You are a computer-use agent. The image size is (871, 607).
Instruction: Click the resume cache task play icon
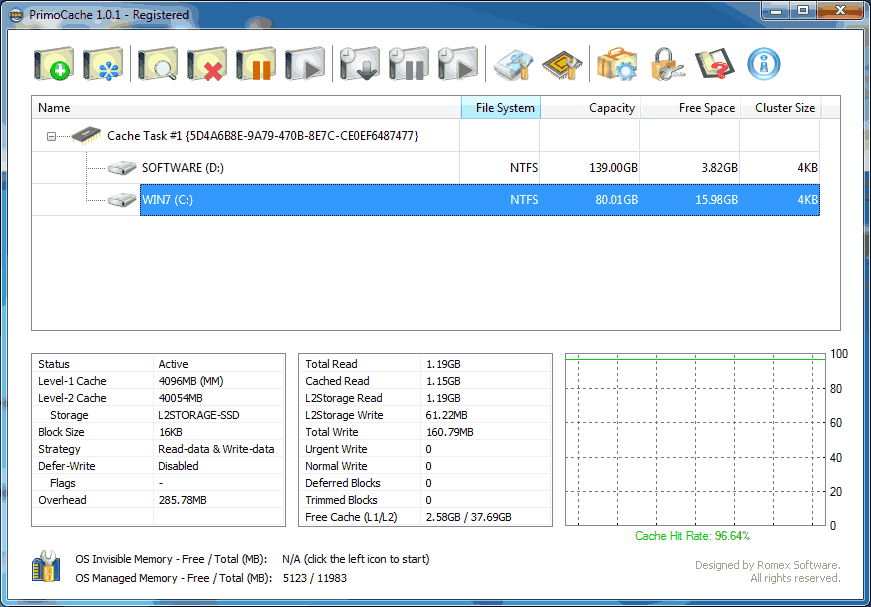(304, 64)
